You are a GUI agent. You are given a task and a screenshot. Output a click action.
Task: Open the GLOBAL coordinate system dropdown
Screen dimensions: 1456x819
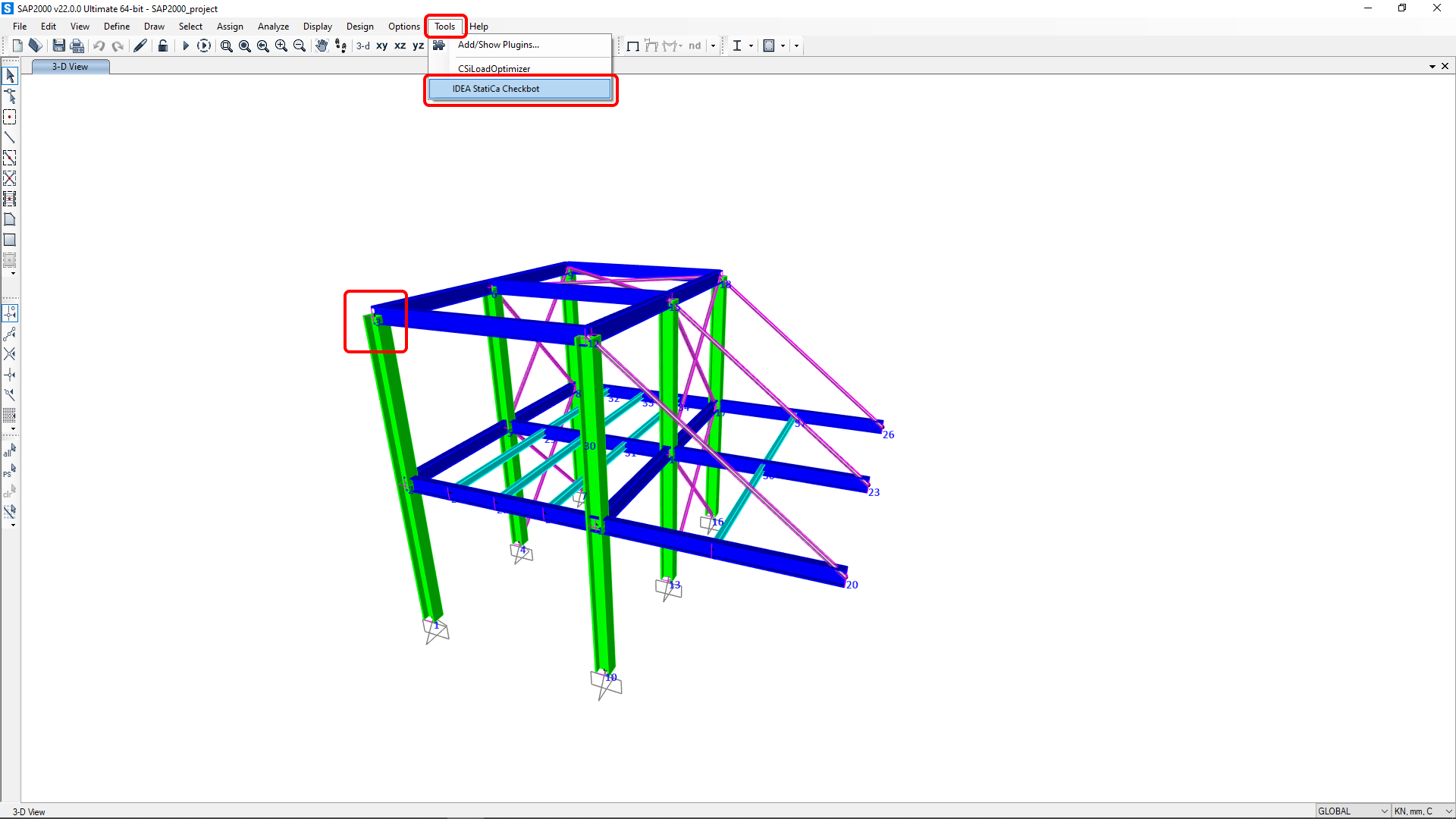(x=1353, y=811)
